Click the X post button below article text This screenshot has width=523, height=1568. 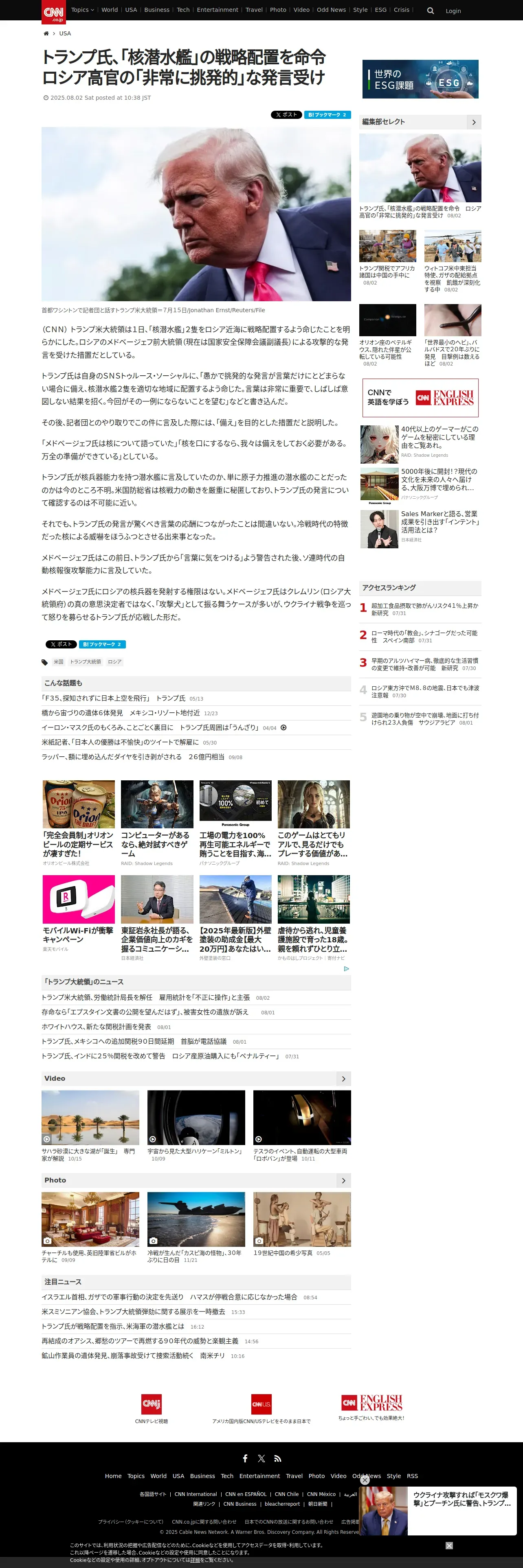[61, 644]
